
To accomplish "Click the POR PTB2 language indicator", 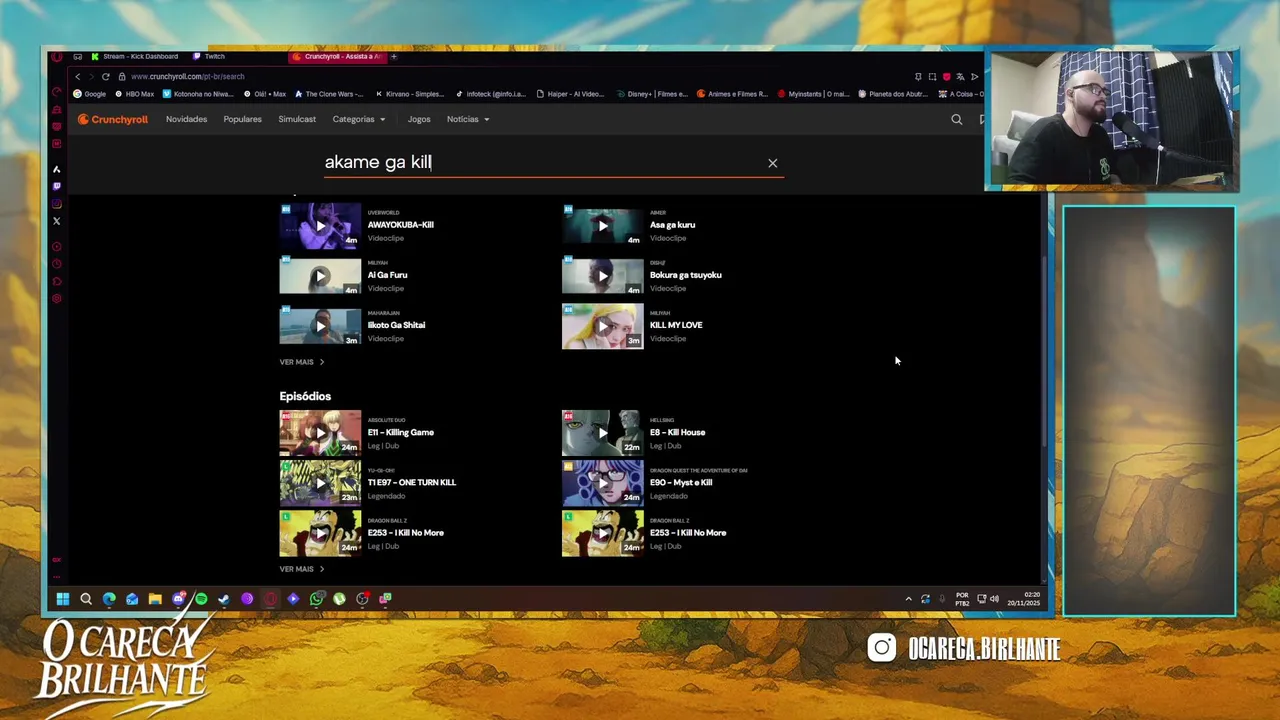I will [x=962, y=599].
